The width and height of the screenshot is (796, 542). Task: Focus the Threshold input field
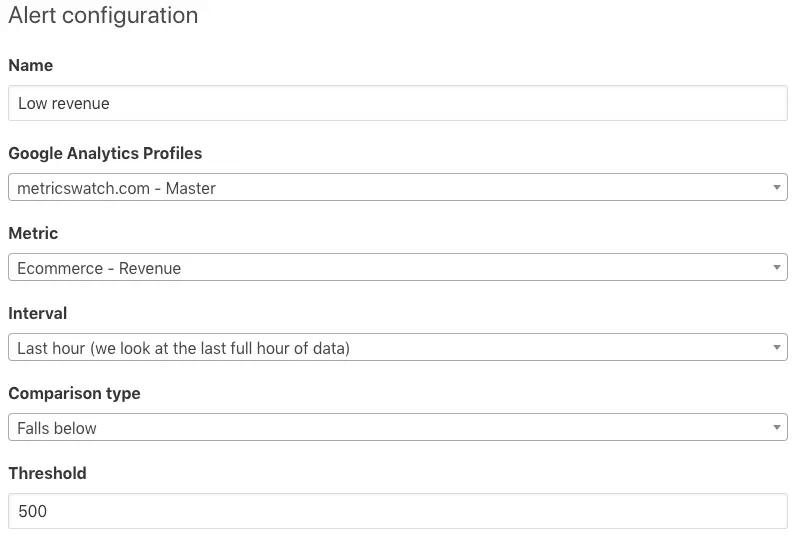tap(397, 511)
